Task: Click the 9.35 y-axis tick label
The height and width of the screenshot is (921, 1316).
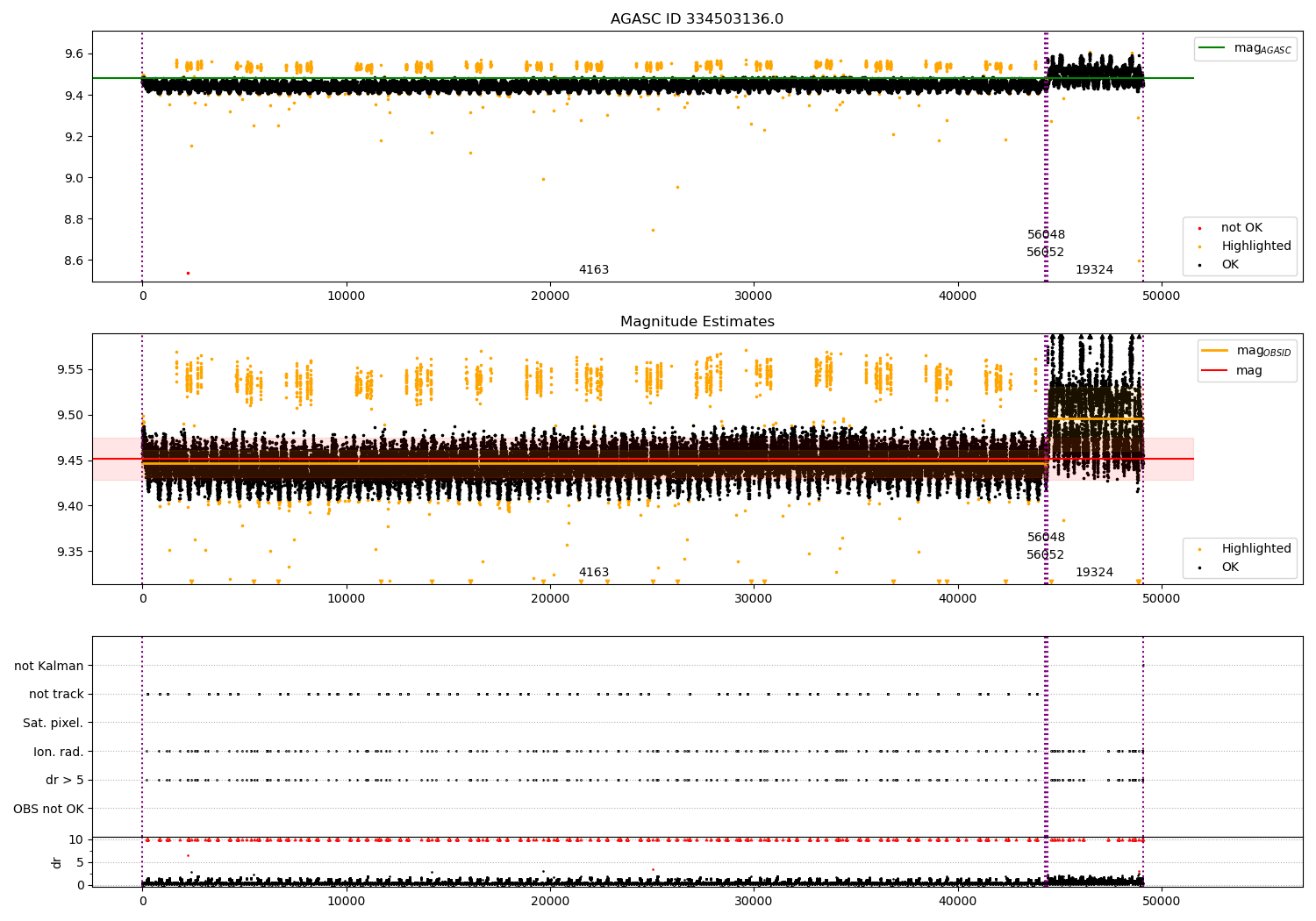Action: pyautogui.click(x=69, y=552)
